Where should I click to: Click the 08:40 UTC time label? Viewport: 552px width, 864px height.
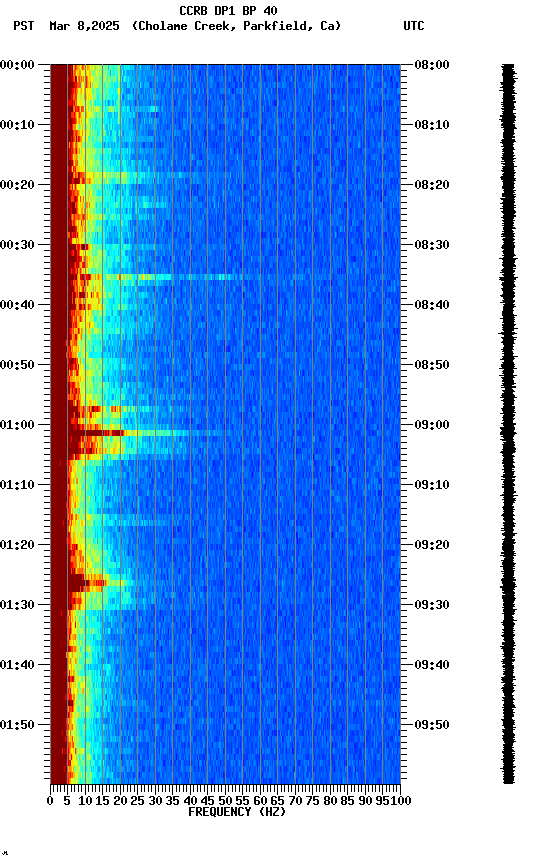point(432,305)
